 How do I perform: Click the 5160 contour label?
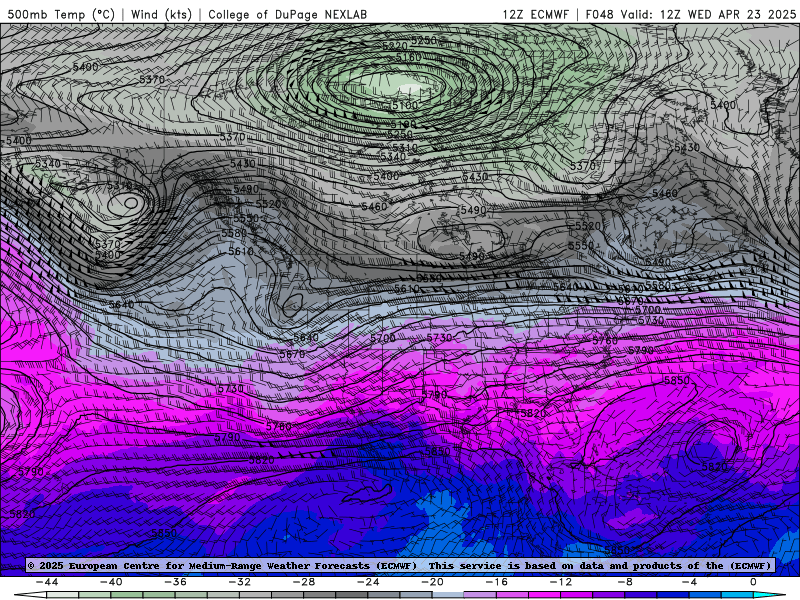pos(409,57)
